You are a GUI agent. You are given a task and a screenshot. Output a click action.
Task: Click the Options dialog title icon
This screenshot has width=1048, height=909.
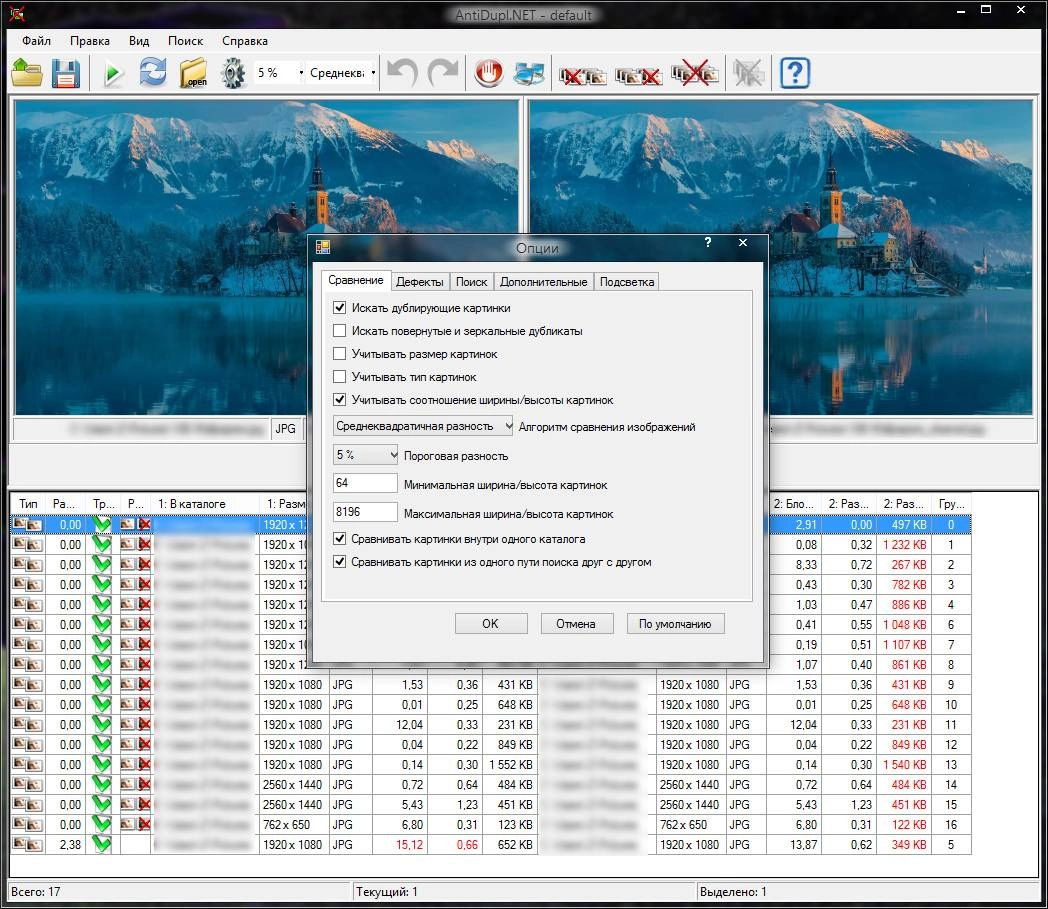tap(323, 247)
